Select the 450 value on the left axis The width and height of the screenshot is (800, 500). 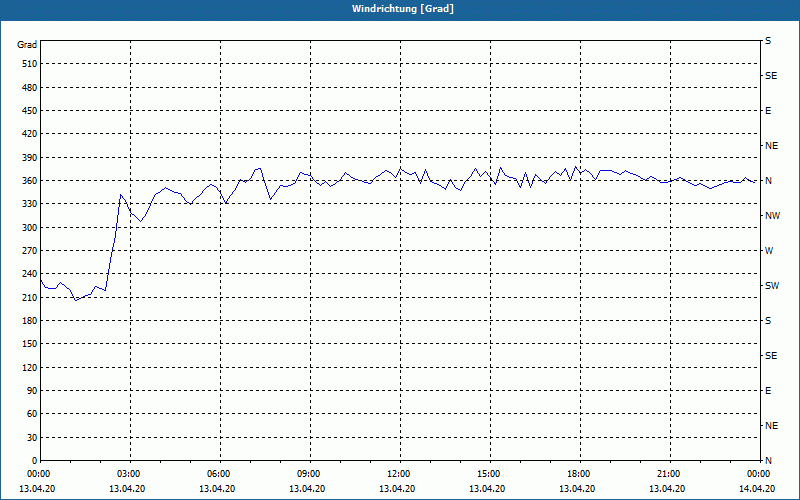[29, 111]
